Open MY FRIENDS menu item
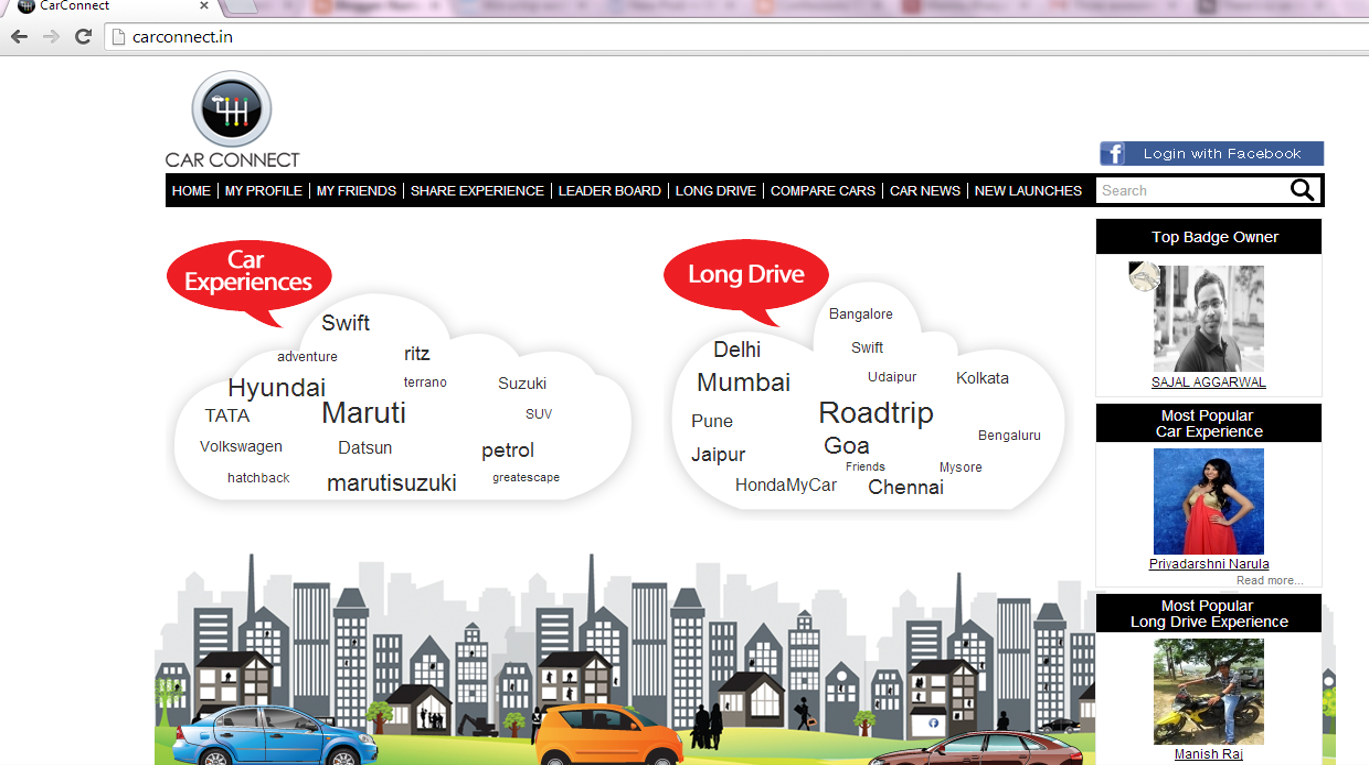1369x765 pixels. [x=356, y=191]
